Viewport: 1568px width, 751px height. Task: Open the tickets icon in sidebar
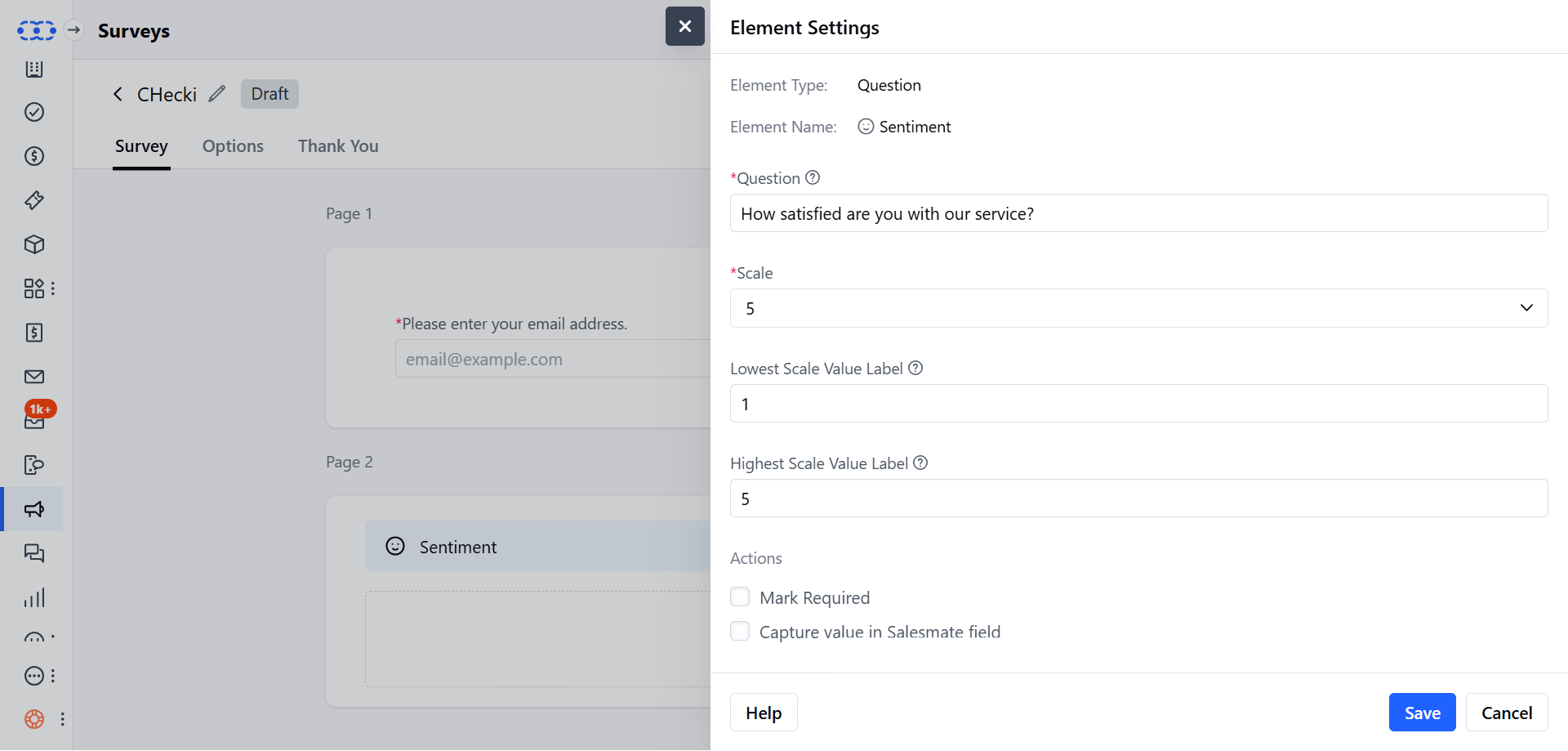pyautogui.click(x=34, y=200)
